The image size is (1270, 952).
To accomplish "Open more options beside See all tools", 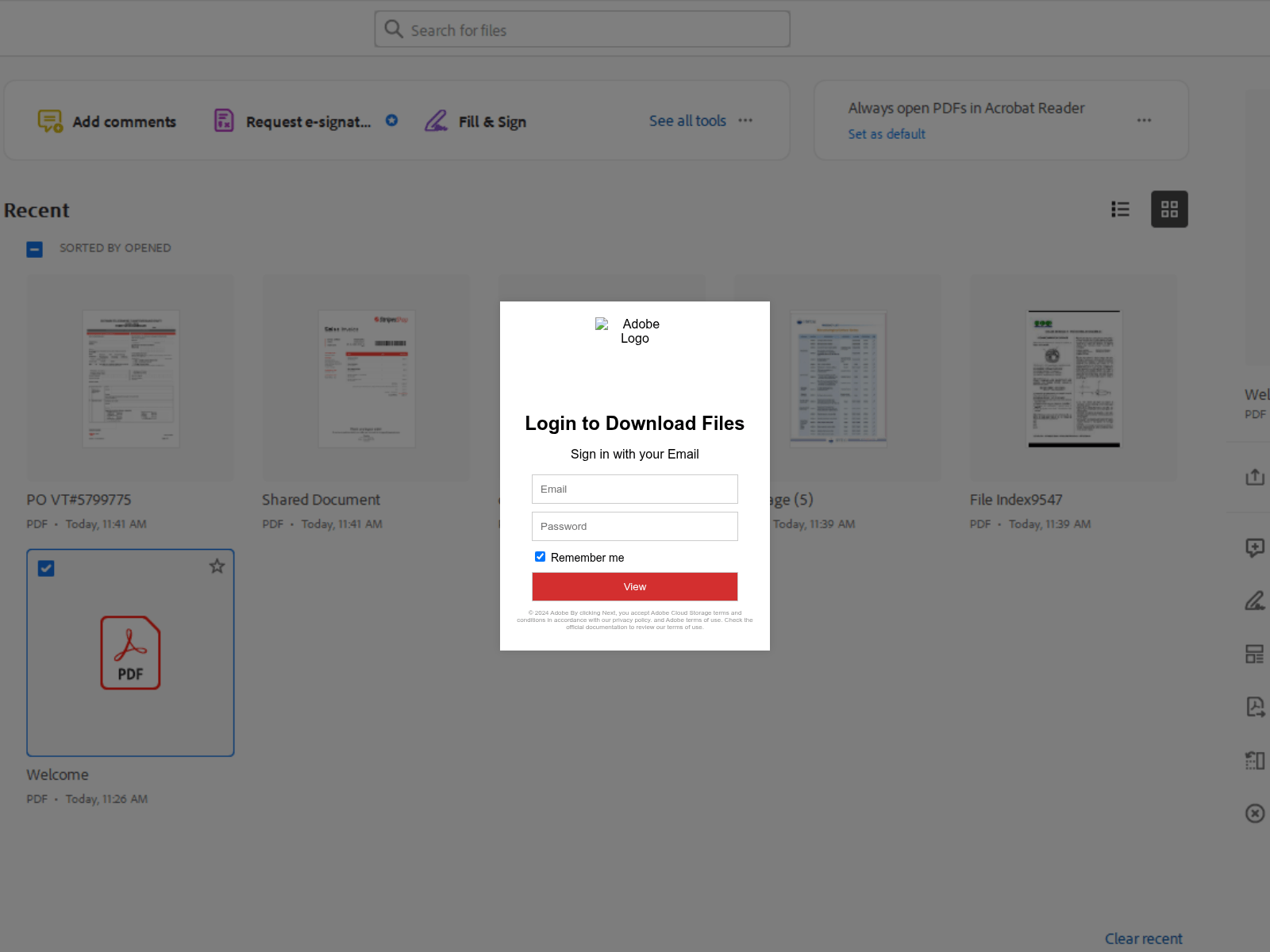I will [x=745, y=121].
